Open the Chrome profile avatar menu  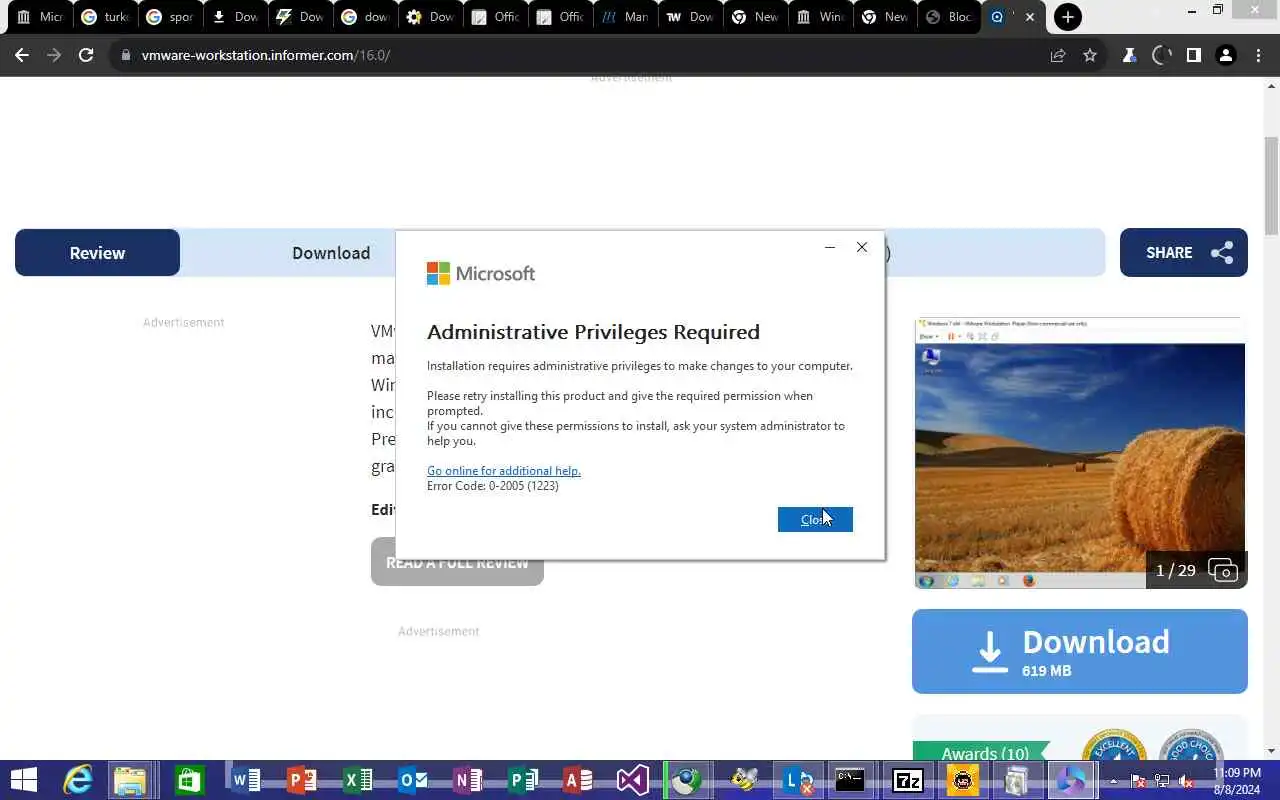pyautogui.click(x=1226, y=55)
